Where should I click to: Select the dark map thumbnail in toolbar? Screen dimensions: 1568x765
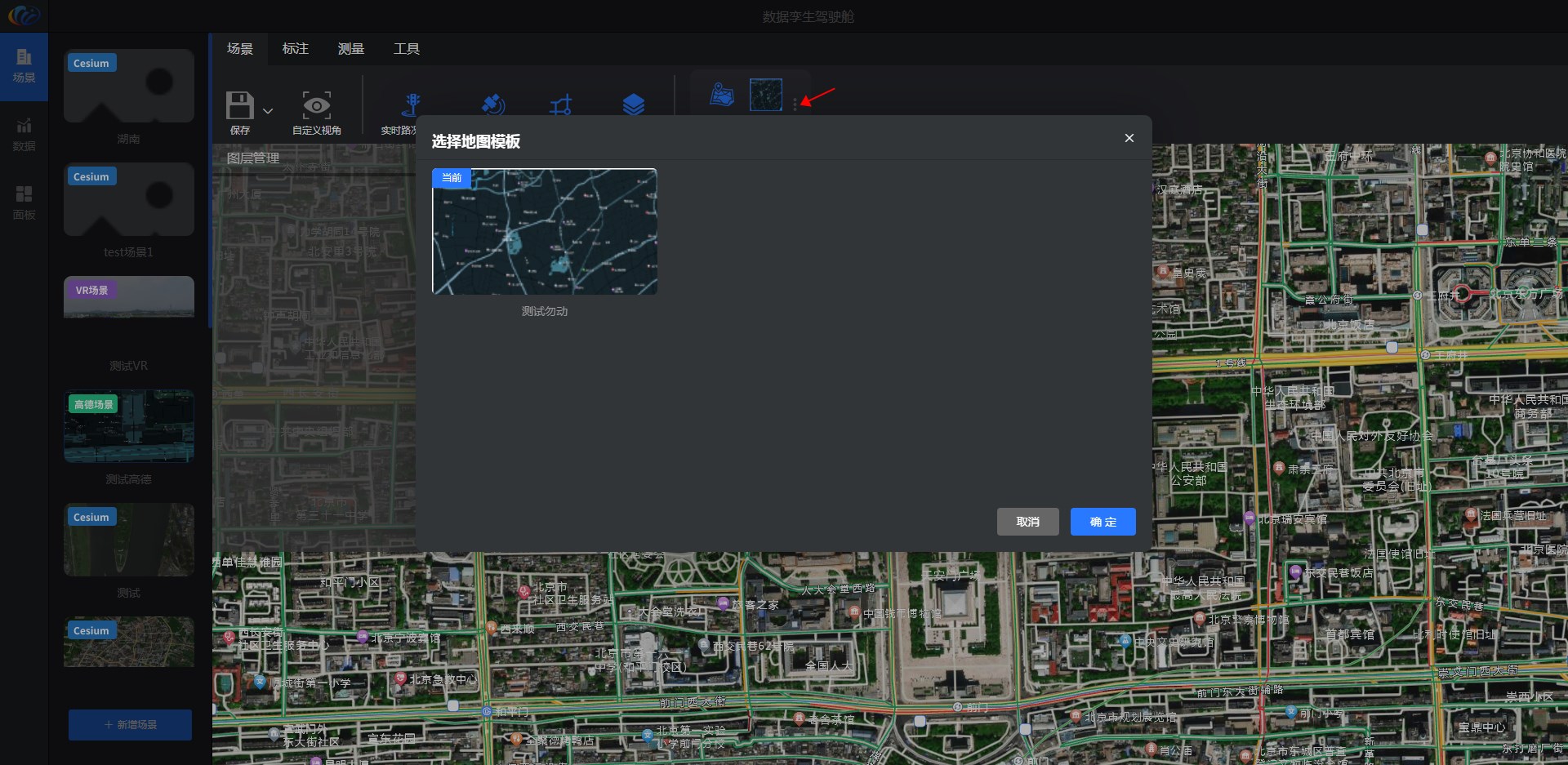pos(765,95)
